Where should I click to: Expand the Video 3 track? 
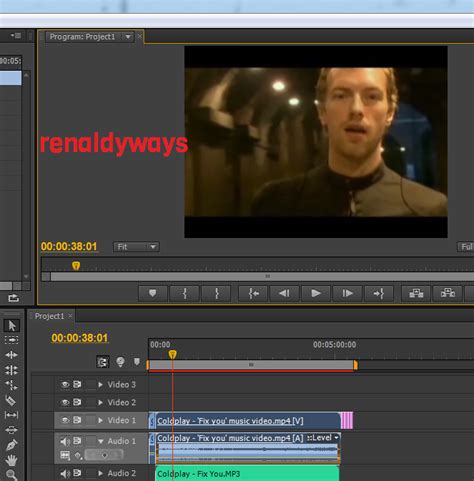tap(100, 385)
